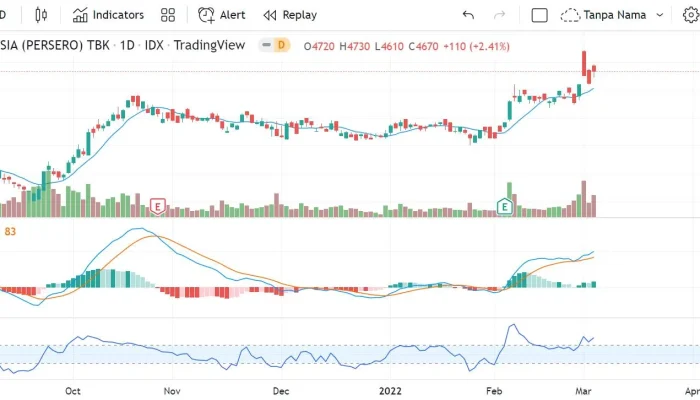Click the low price L4610 value
700x400 pixels.
point(389,46)
